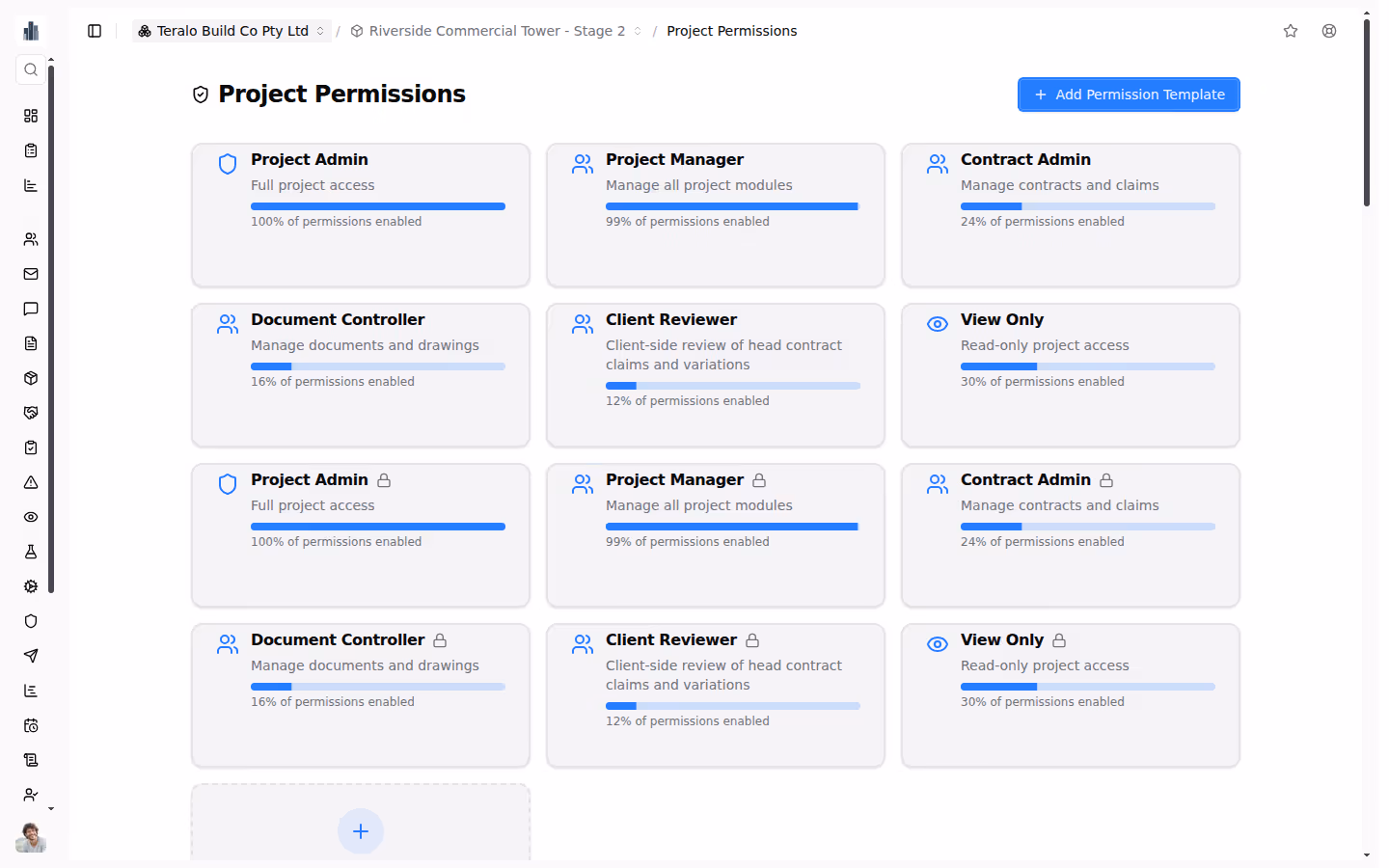Image resolution: width=1389 pixels, height=868 pixels.
Task: Click the lock icon beside Project Manager
Action: 759,480
